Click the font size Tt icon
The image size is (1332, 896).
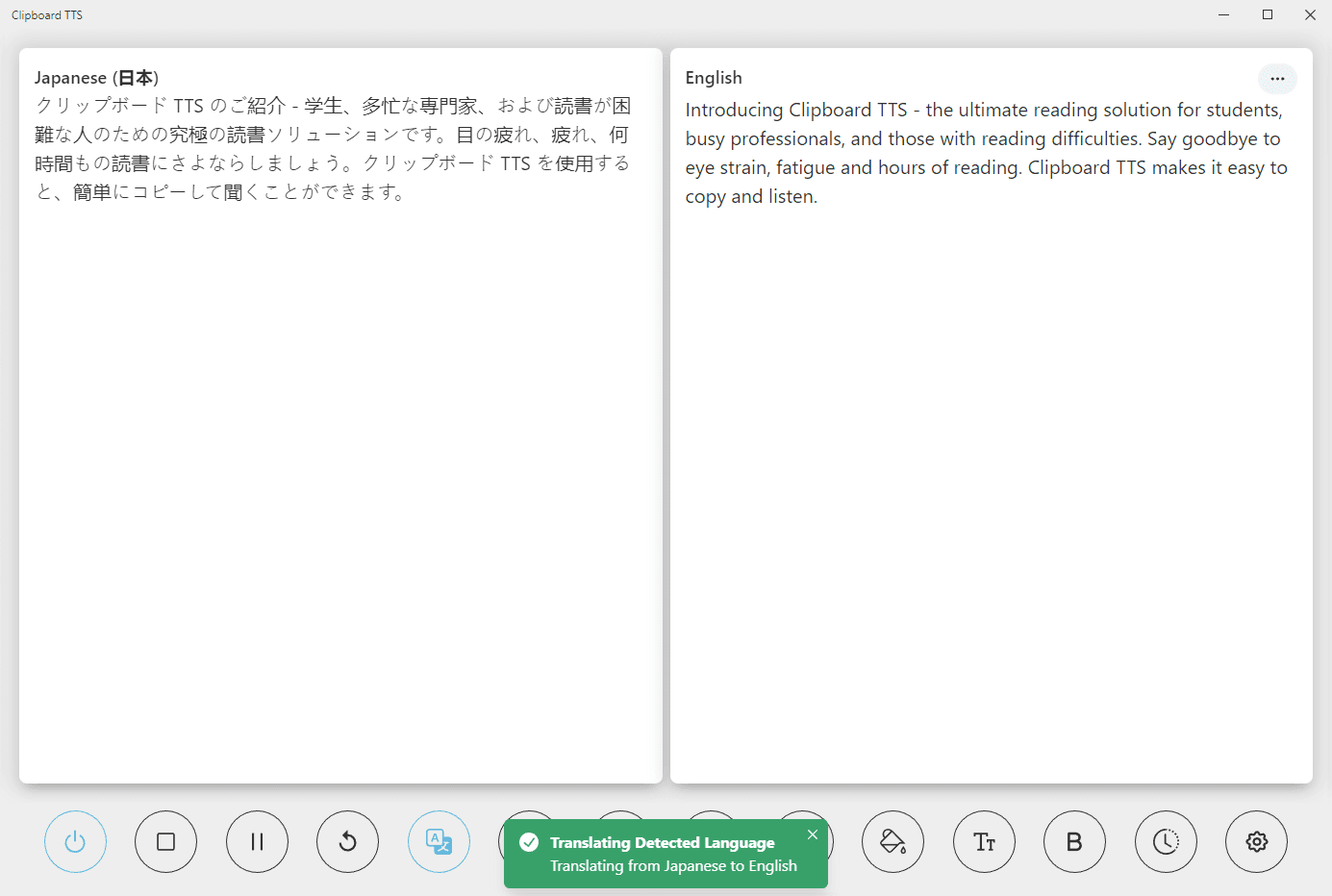(x=984, y=842)
